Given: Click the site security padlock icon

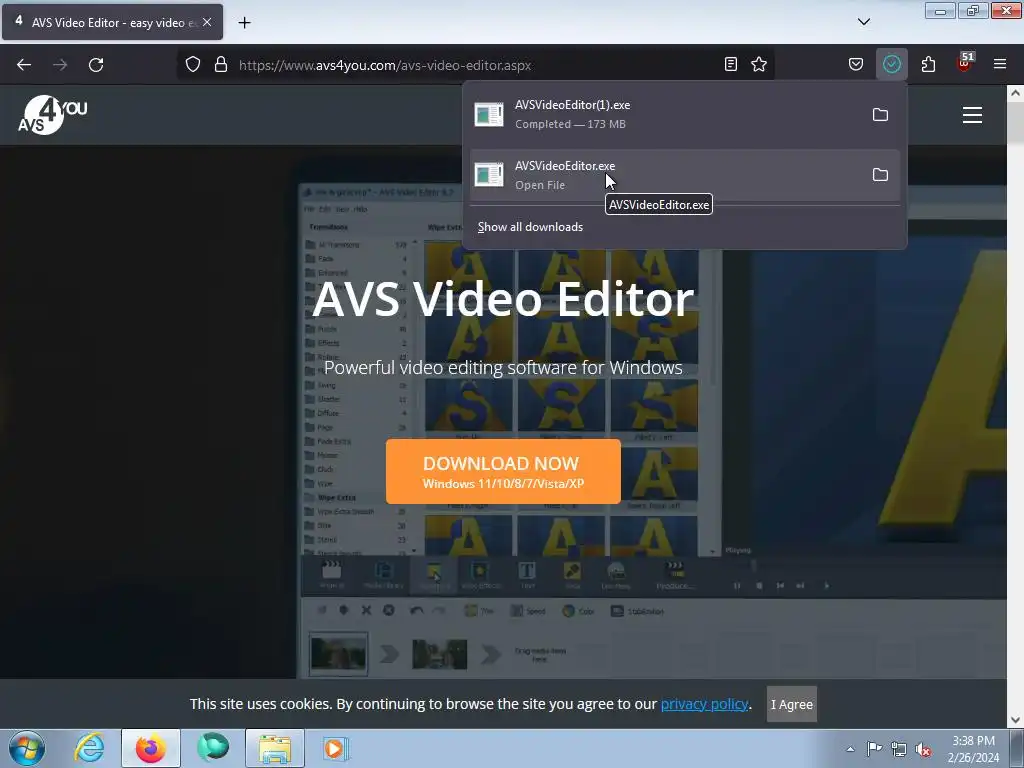Looking at the screenshot, I should coord(221,65).
